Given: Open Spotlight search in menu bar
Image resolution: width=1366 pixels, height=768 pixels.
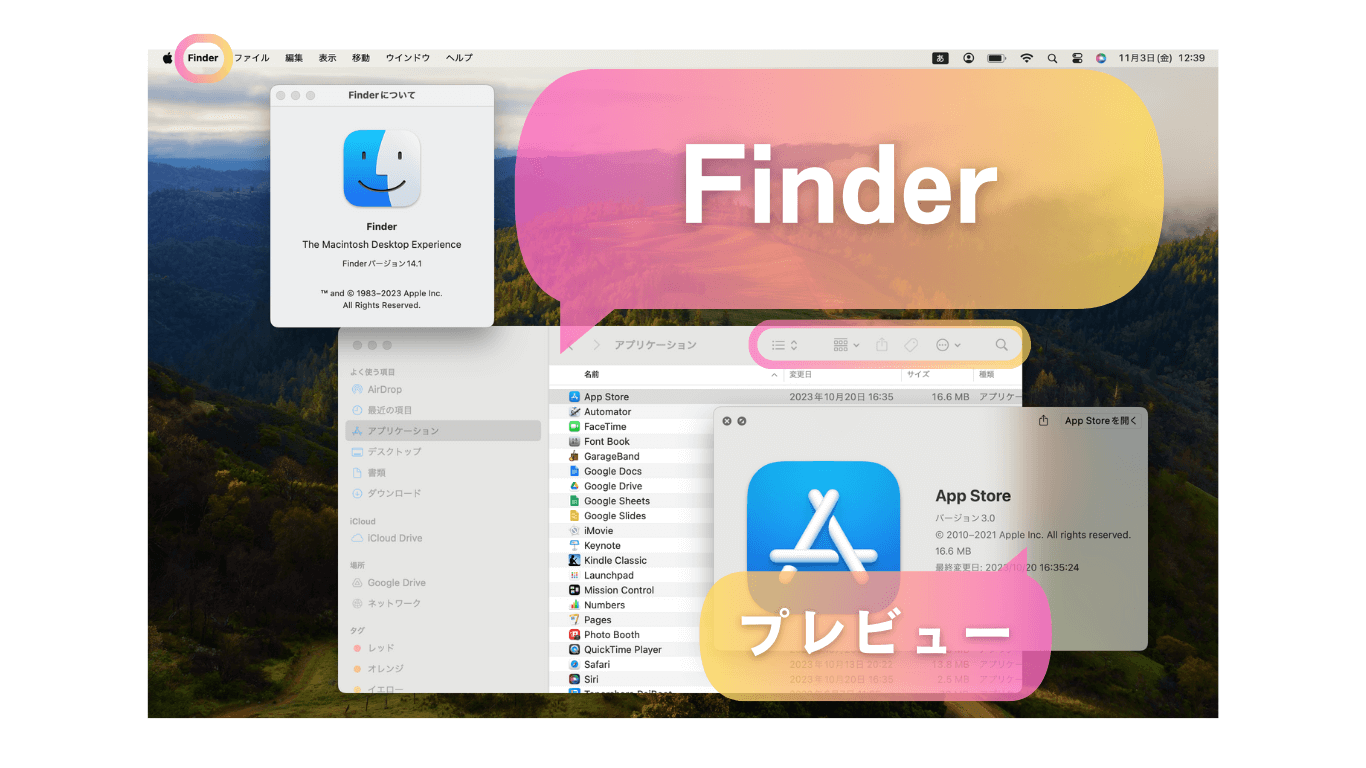Looking at the screenshot, I should [x=1052, y=58].
